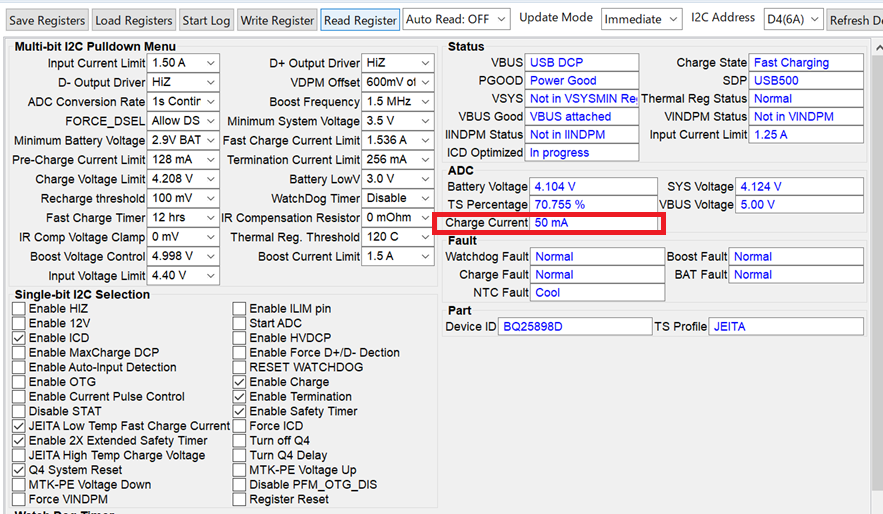Check the Turn off Q4 checkbox
Screen dimensions: 883x514
(239, 440)
